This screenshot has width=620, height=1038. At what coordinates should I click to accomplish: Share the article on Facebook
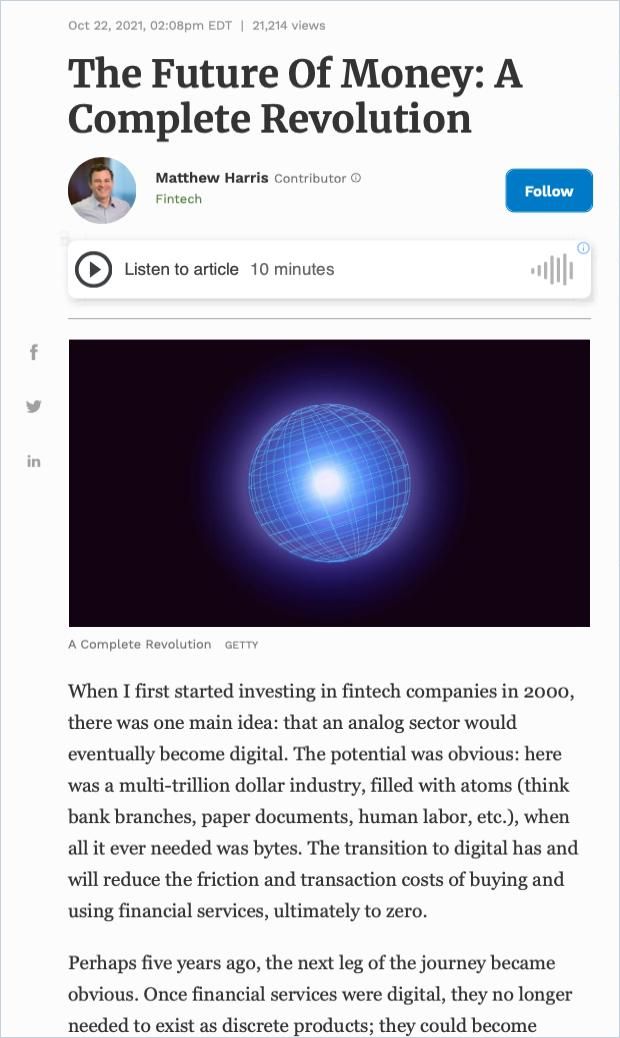34,352
